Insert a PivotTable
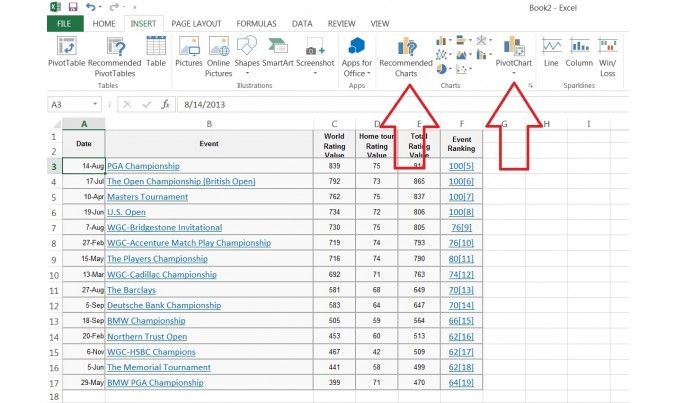 coord(66,53)
